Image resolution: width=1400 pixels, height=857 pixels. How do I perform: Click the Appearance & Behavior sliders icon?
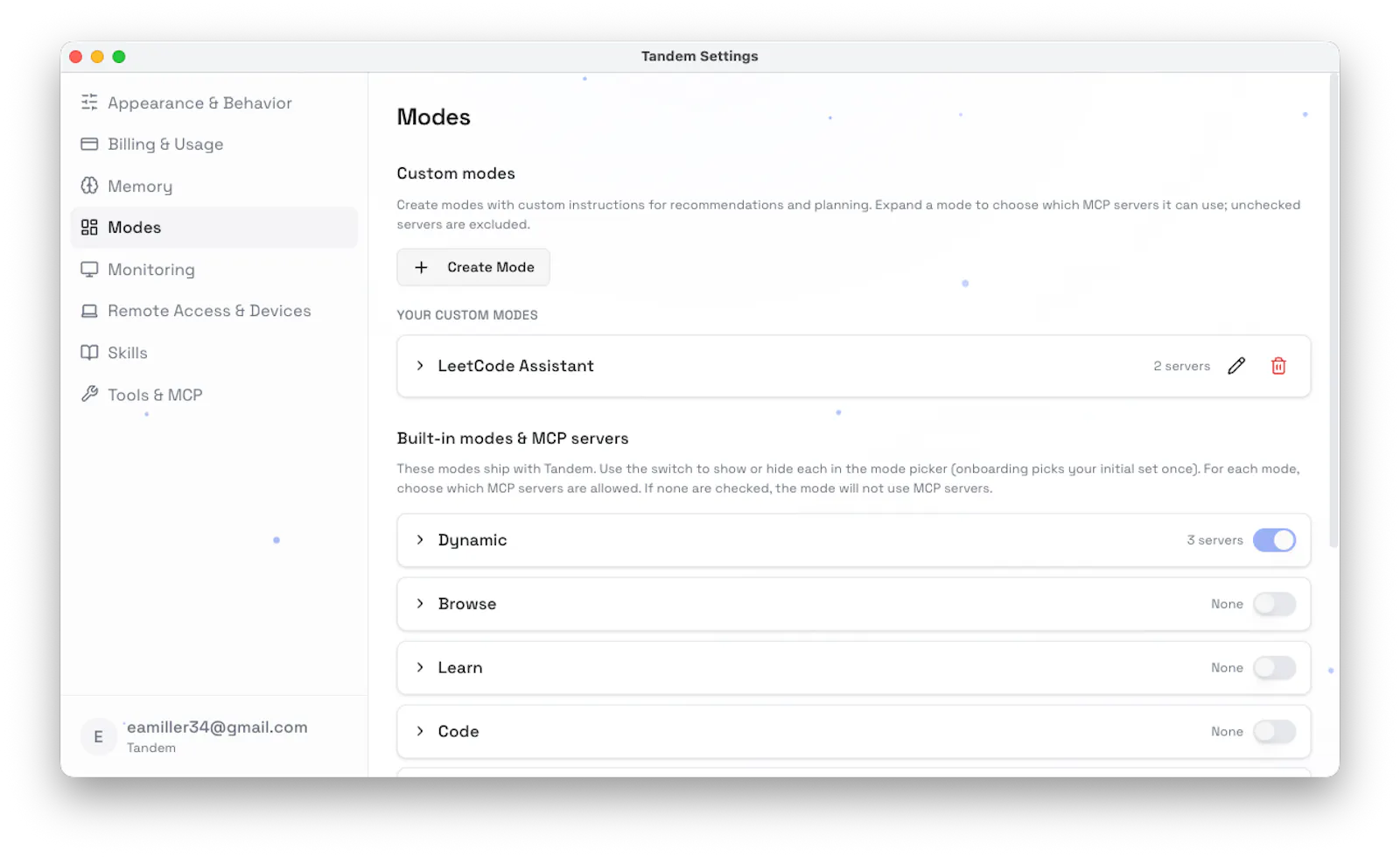[x=89, y=102]
